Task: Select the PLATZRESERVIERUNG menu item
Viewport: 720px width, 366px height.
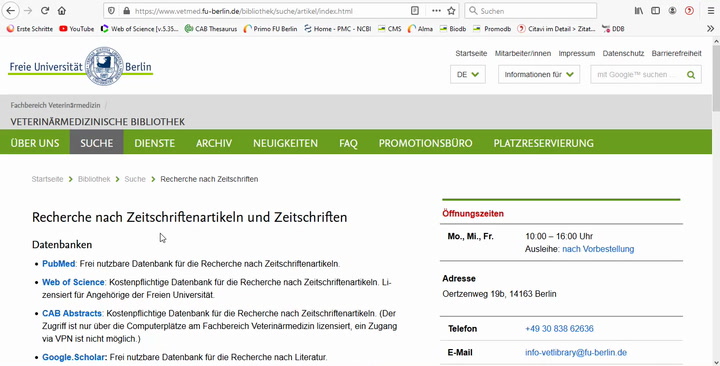Action: [544, 143]
